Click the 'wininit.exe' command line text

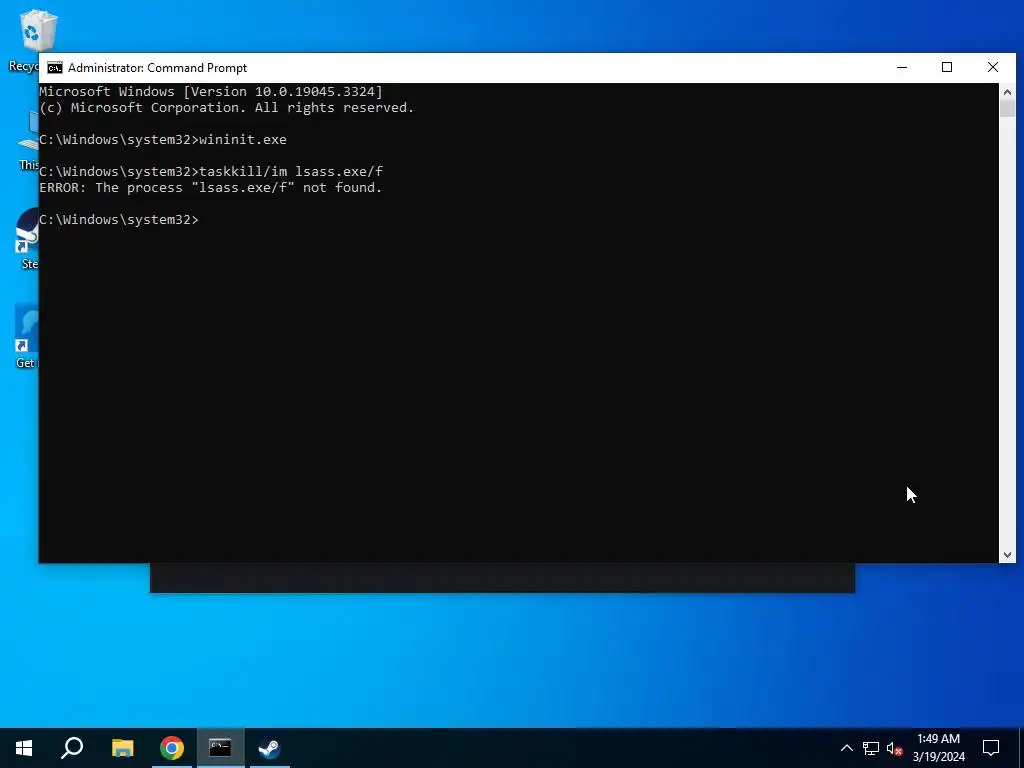coord(243,140)
